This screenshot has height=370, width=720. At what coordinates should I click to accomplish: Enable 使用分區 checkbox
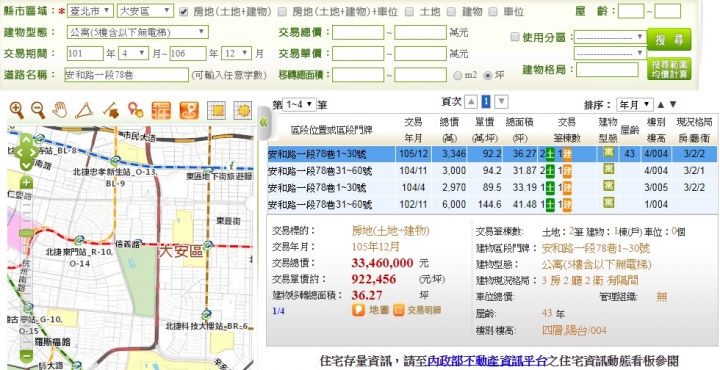click(515, 37)
